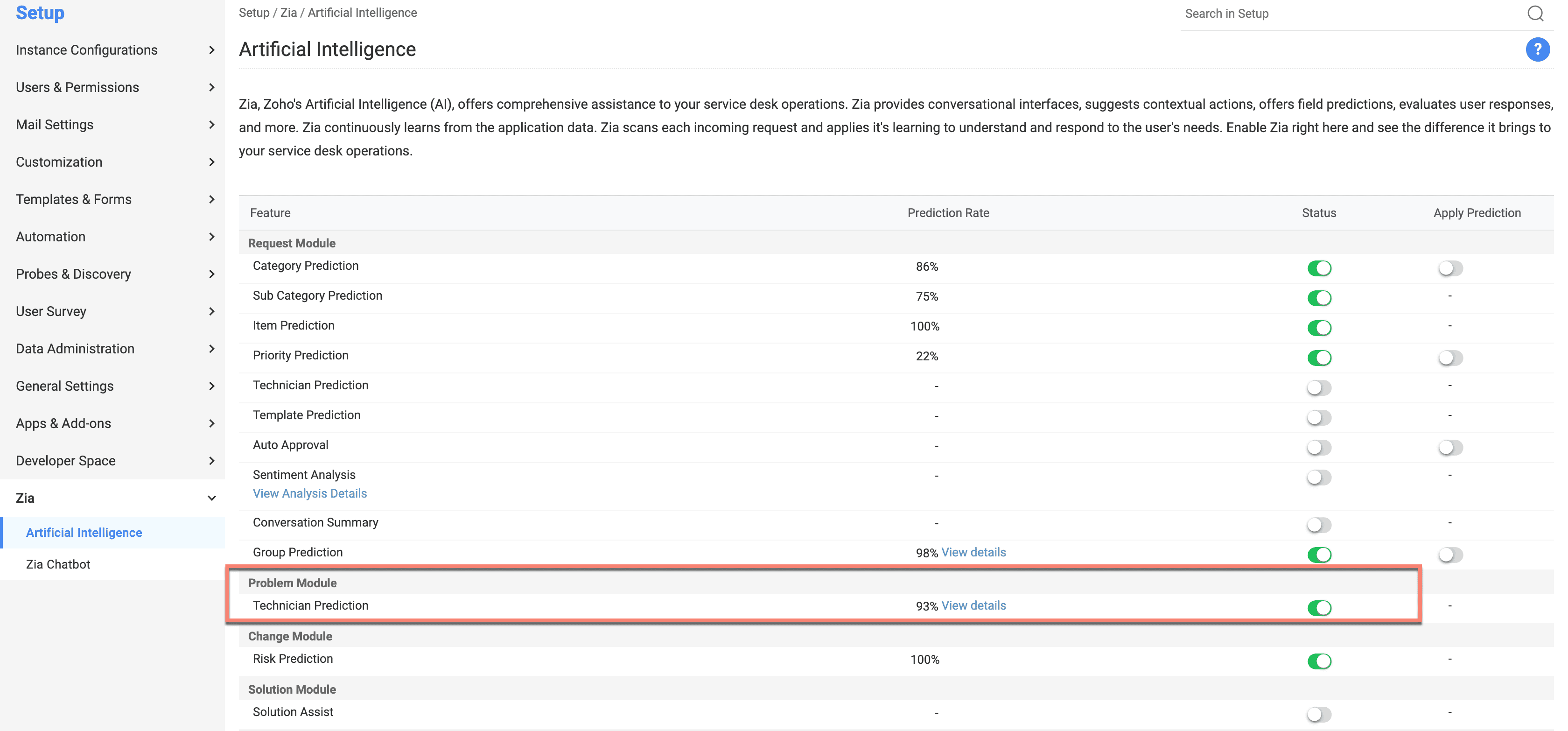Disable Category Prediction status toggle
This screenshot has width=1568, height=731.
(1319, 268)
